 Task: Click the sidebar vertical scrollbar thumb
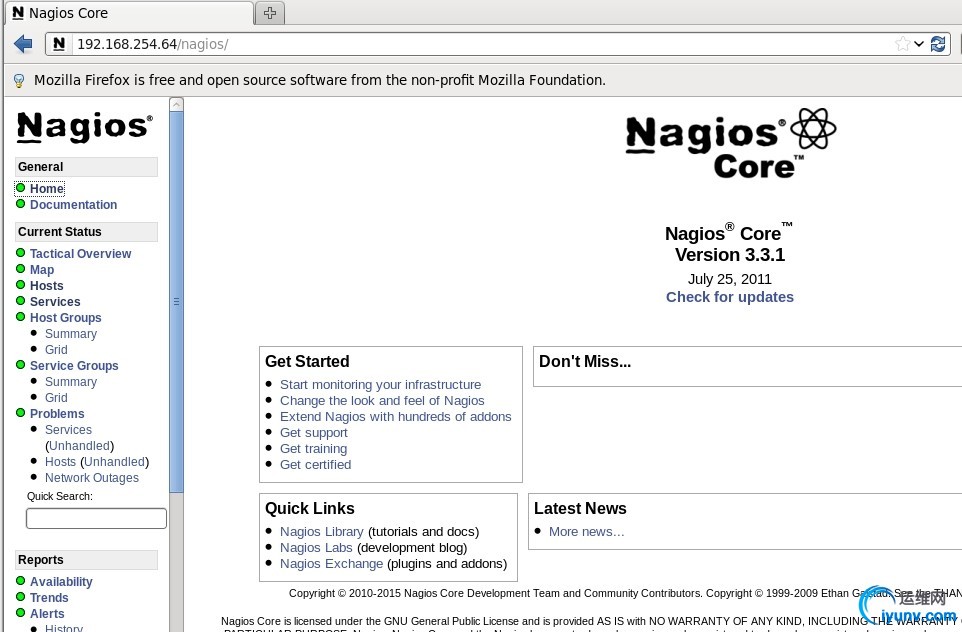[176, 302]
